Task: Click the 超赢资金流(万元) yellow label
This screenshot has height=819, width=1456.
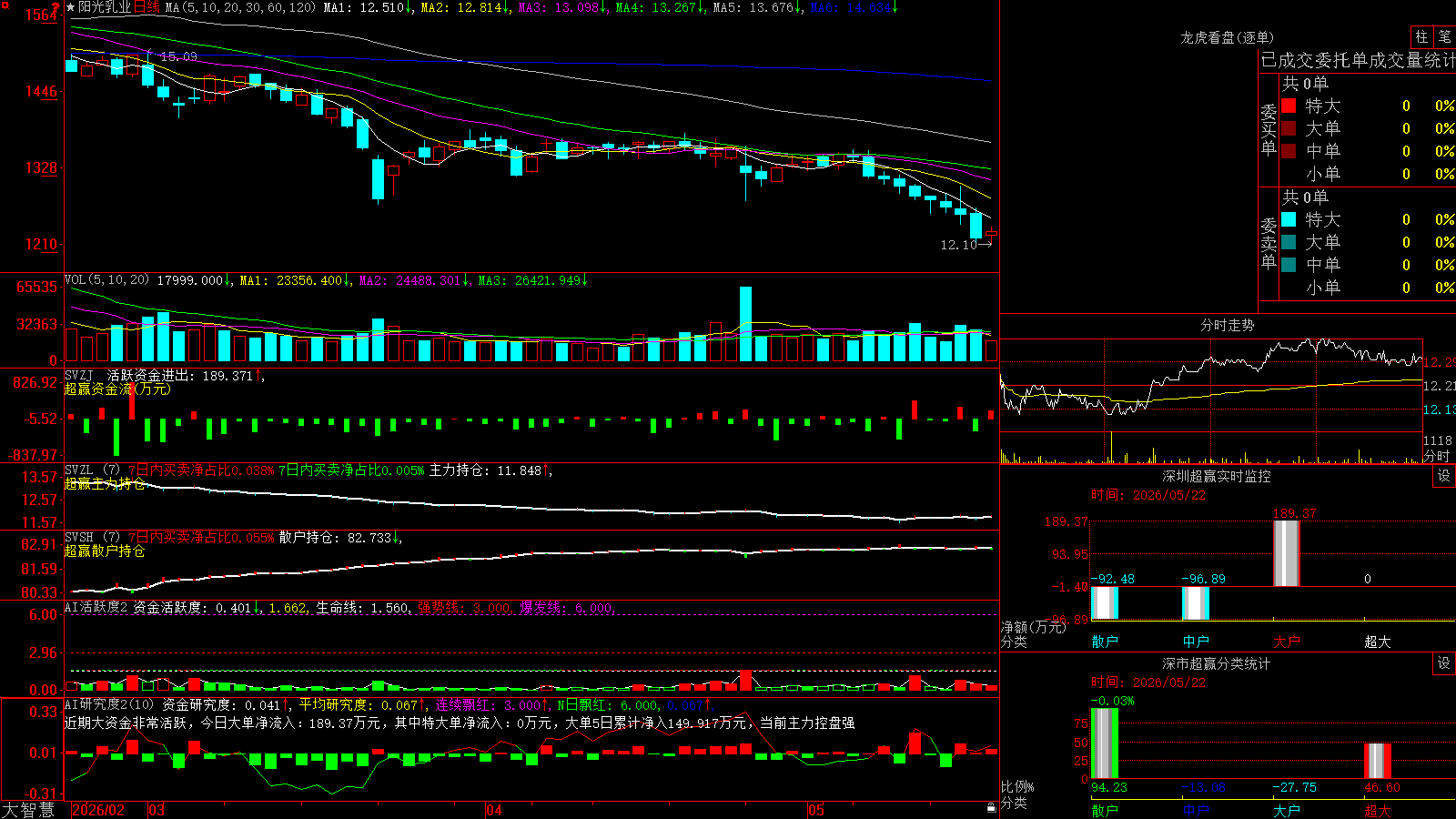Action: [x=117, y=389]
